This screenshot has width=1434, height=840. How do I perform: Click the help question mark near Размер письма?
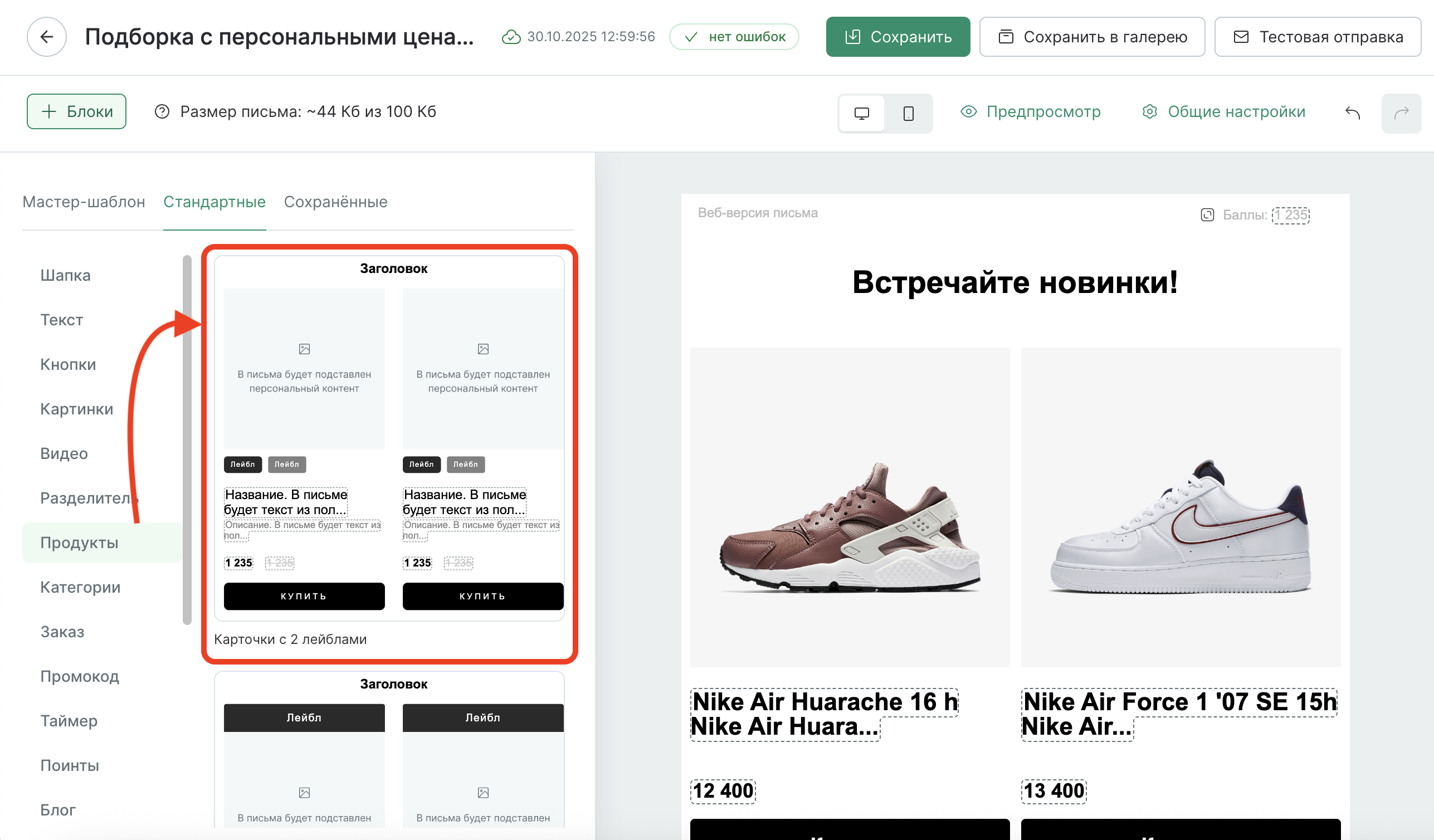[162, 111]
